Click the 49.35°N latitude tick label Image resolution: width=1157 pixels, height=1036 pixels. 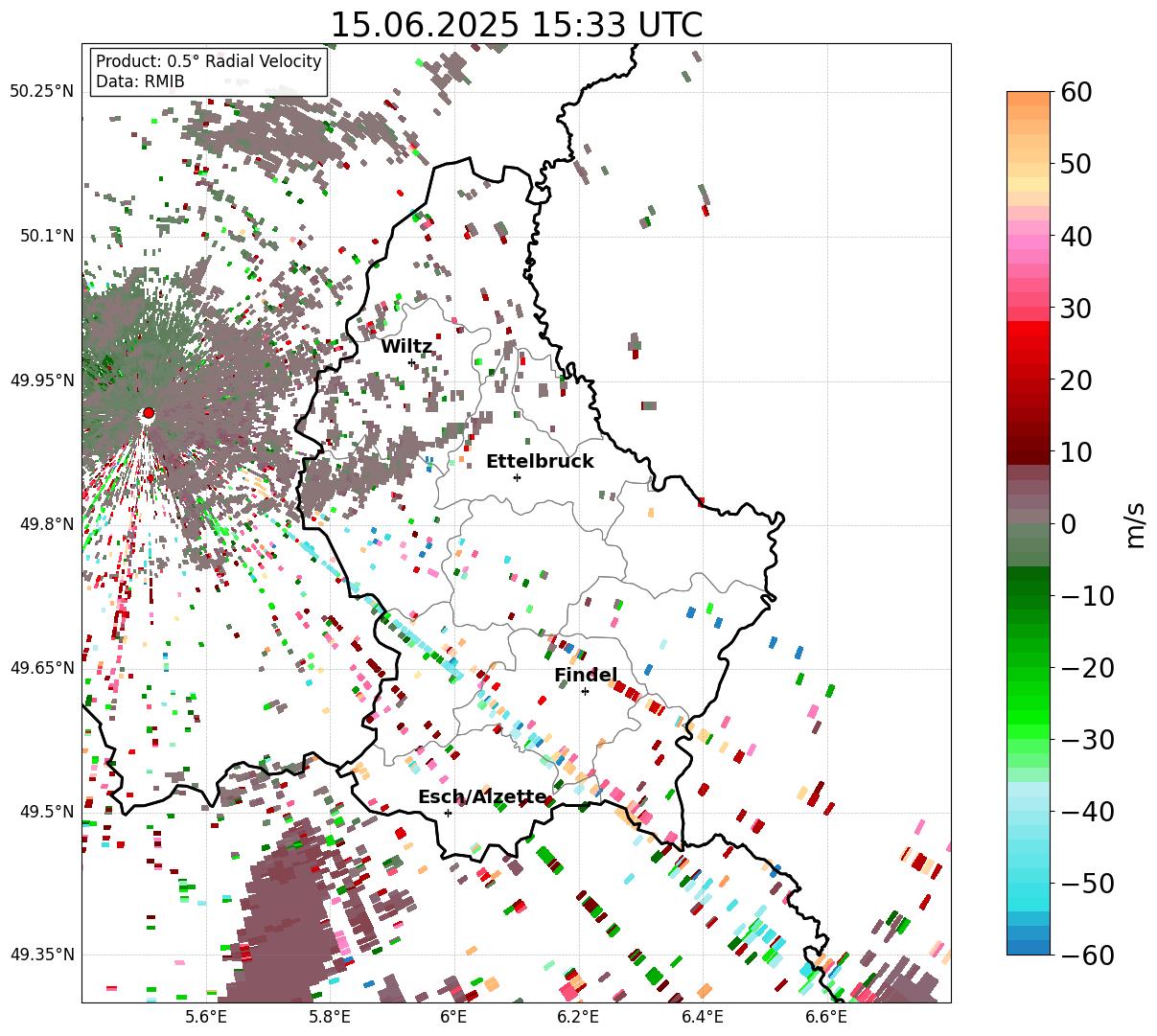point(41,955)
